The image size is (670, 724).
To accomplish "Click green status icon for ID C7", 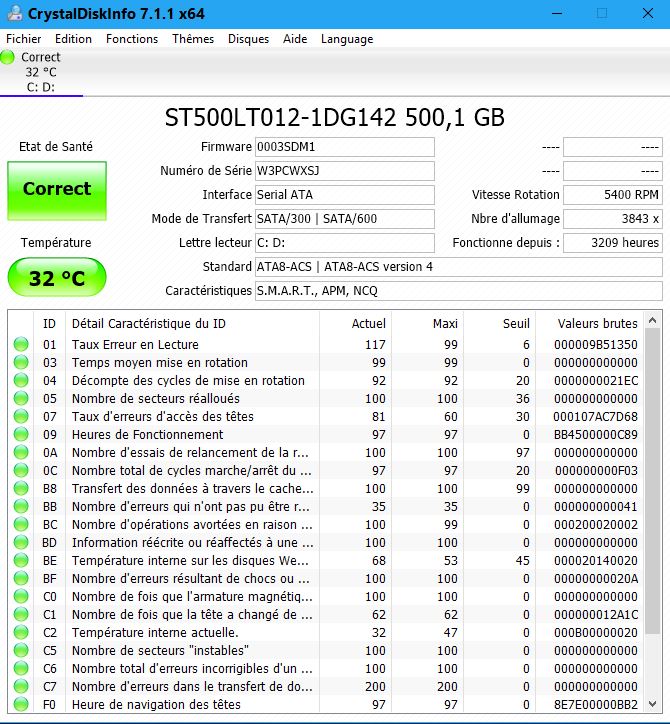I will pyautogui.click(x=21, y=687).
